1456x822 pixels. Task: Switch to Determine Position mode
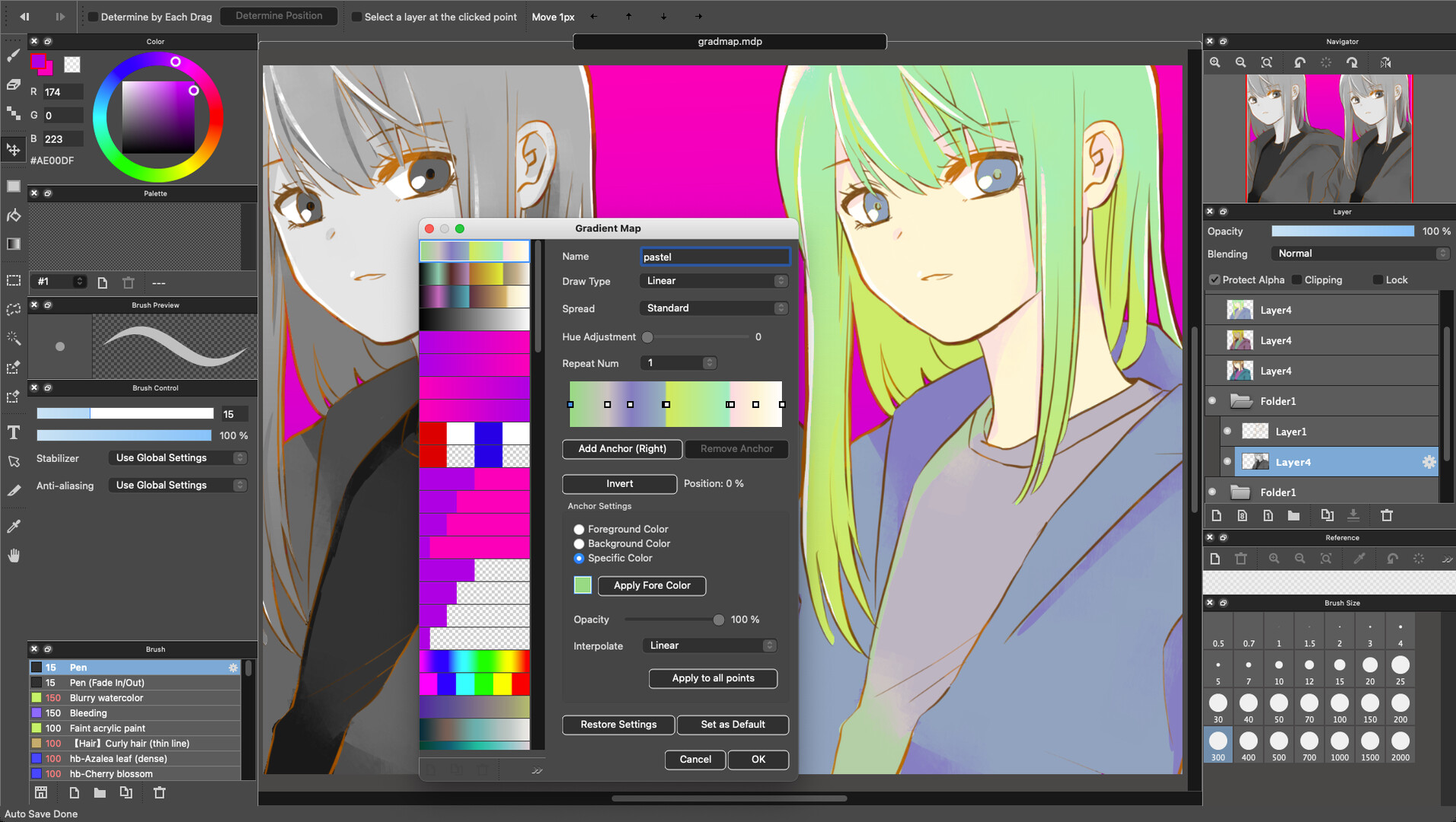pos(279,15)
